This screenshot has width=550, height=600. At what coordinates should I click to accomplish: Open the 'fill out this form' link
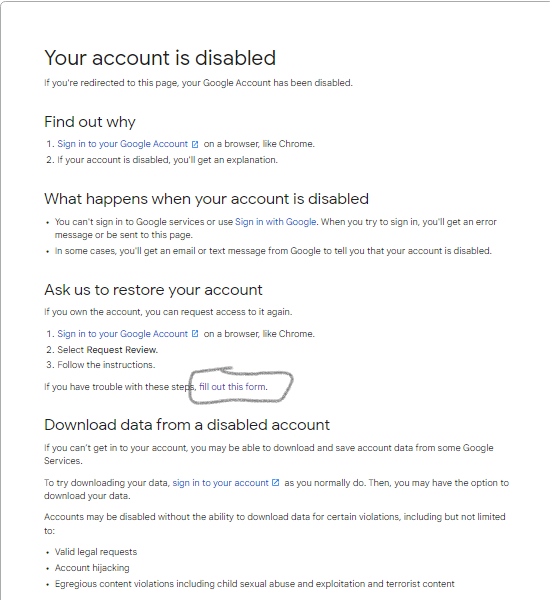(232, 387)
